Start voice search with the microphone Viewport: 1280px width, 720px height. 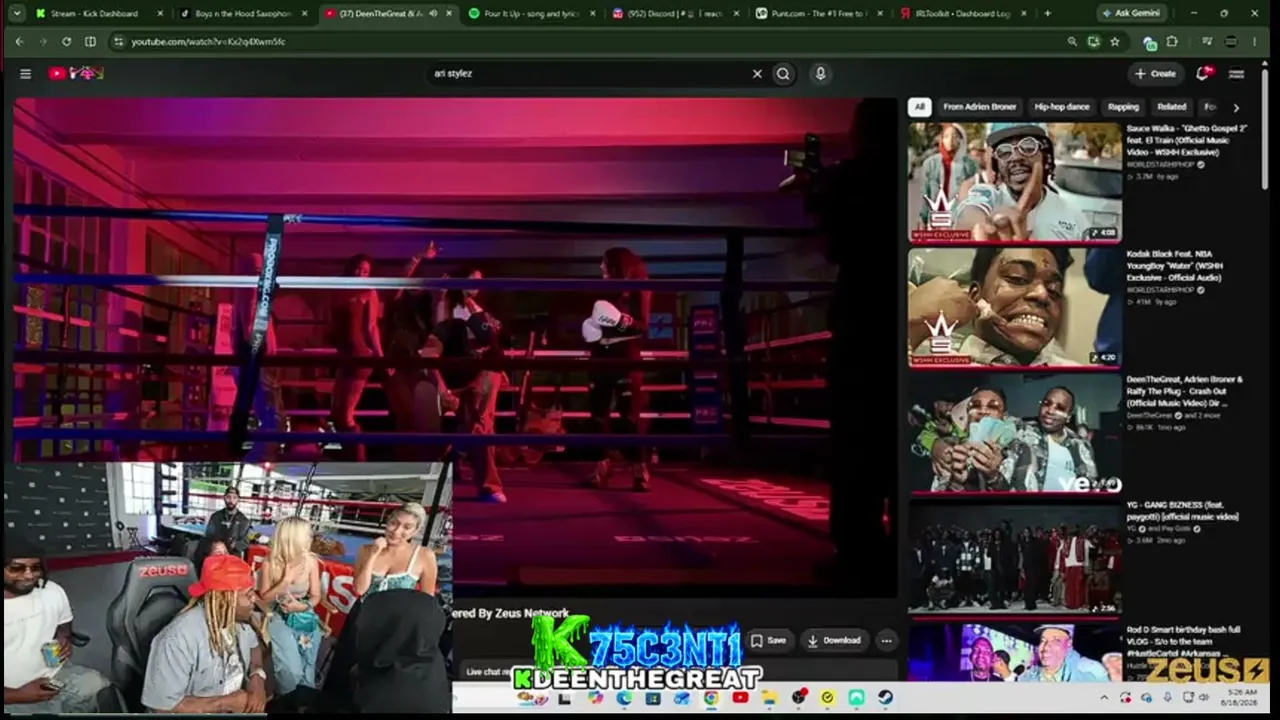(x=820, y=73)
